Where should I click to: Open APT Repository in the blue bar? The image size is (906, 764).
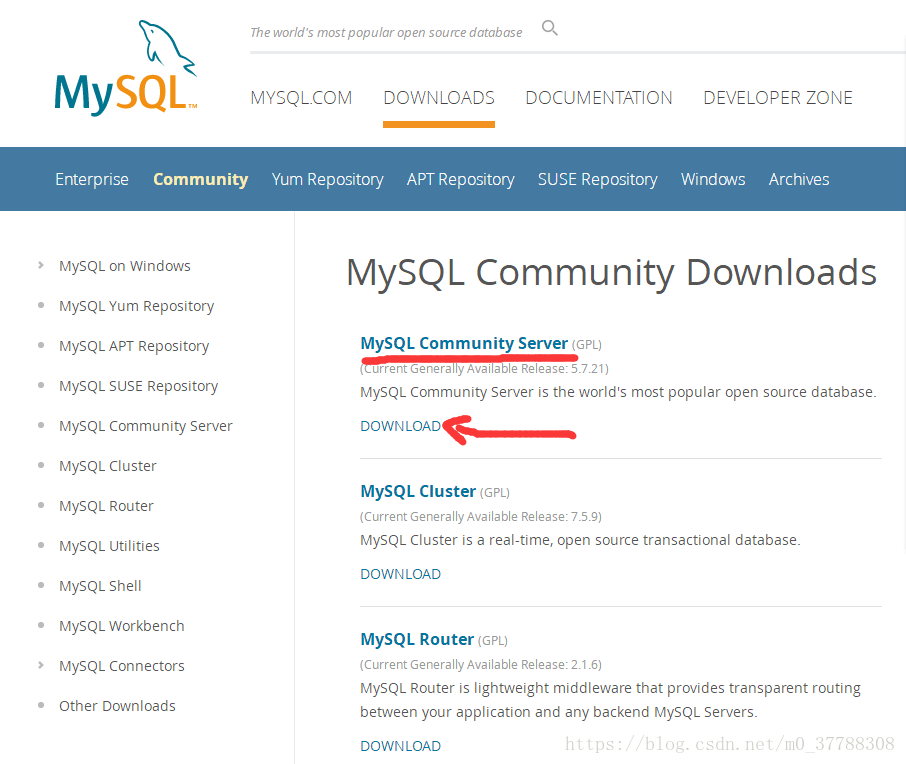[461, 179]
